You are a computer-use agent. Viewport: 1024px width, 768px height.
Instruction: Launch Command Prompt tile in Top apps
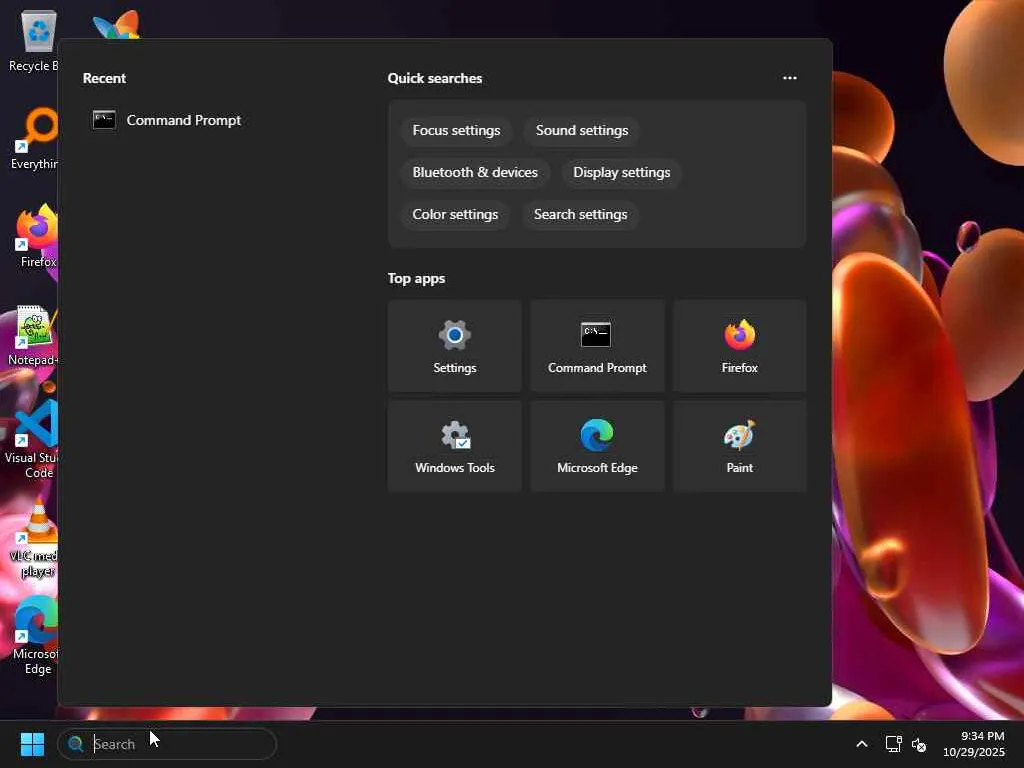[x=597, y=346]
